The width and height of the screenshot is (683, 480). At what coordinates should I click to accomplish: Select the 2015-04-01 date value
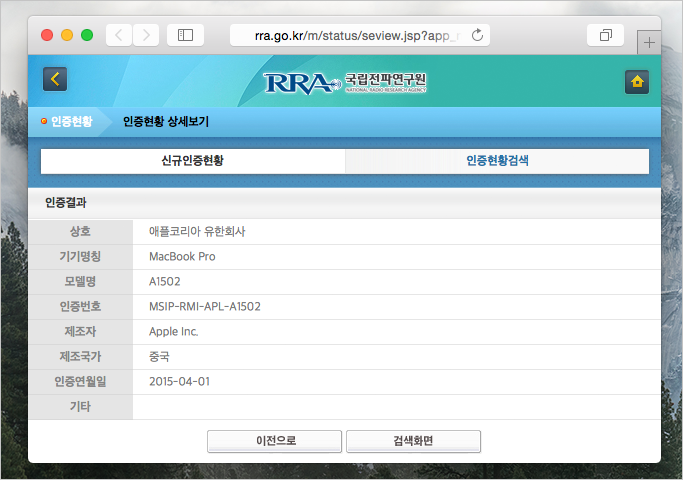[179, 382]
